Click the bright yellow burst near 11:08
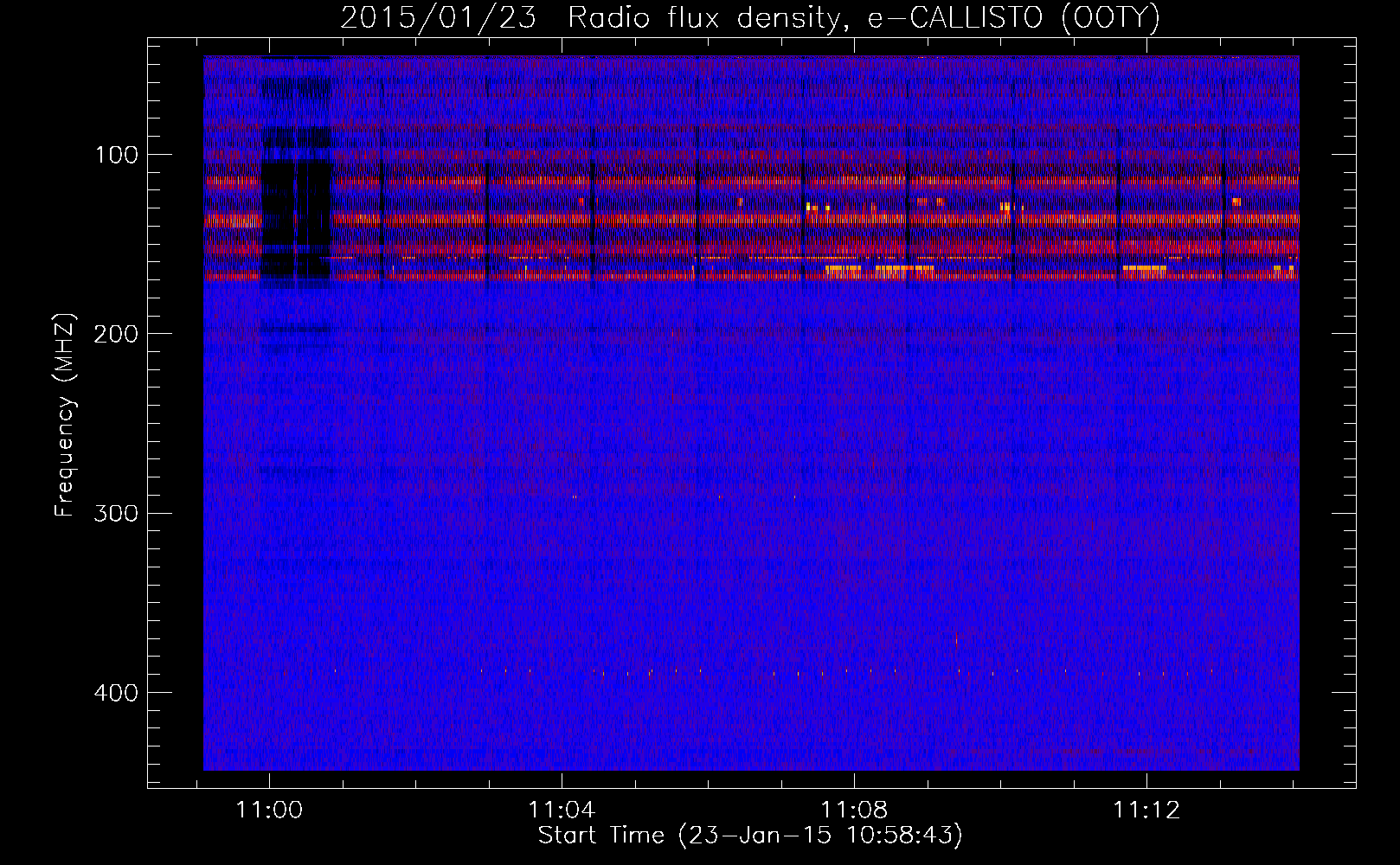 pyautogui.click(x=880, y=271)
